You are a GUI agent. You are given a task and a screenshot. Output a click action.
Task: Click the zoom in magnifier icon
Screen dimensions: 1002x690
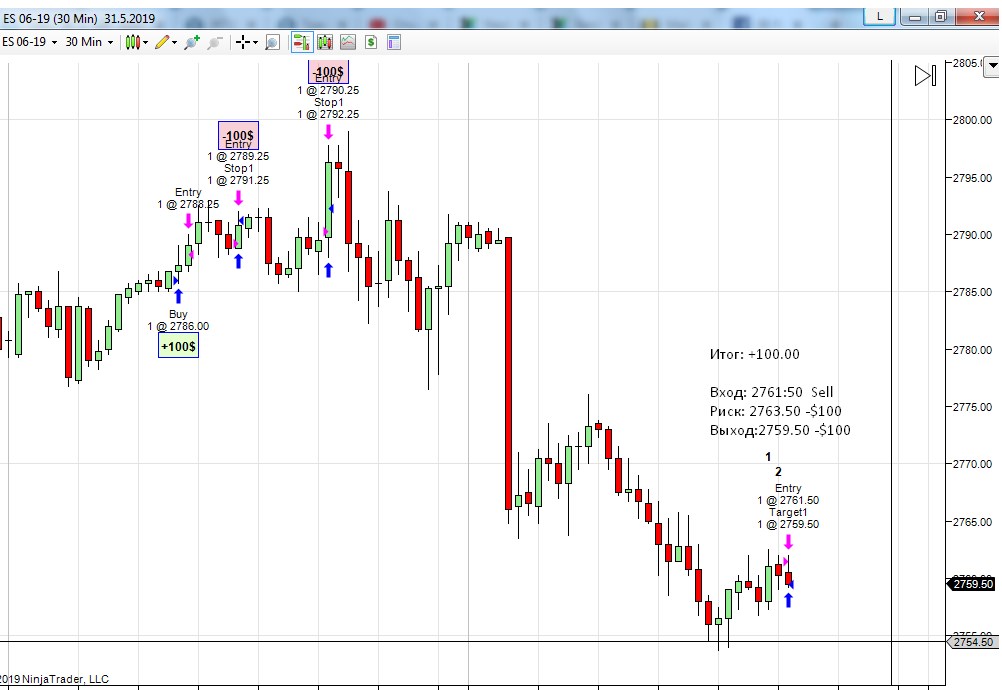click(191, 43)
